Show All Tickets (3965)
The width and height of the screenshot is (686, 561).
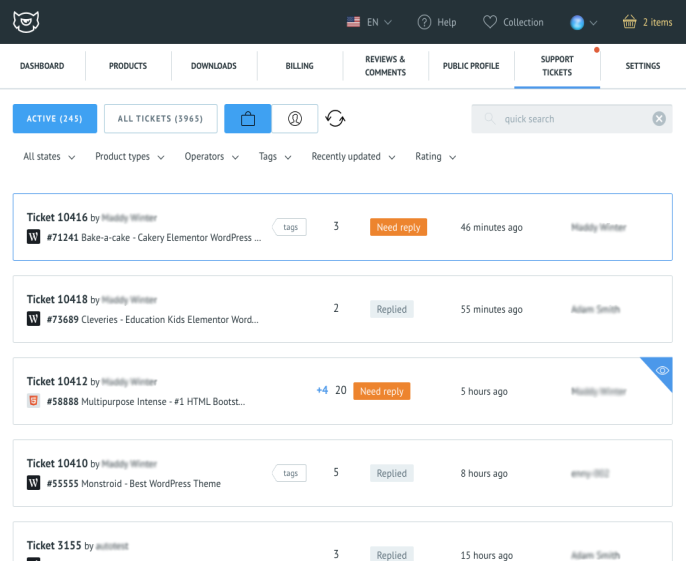pos(160,119)
